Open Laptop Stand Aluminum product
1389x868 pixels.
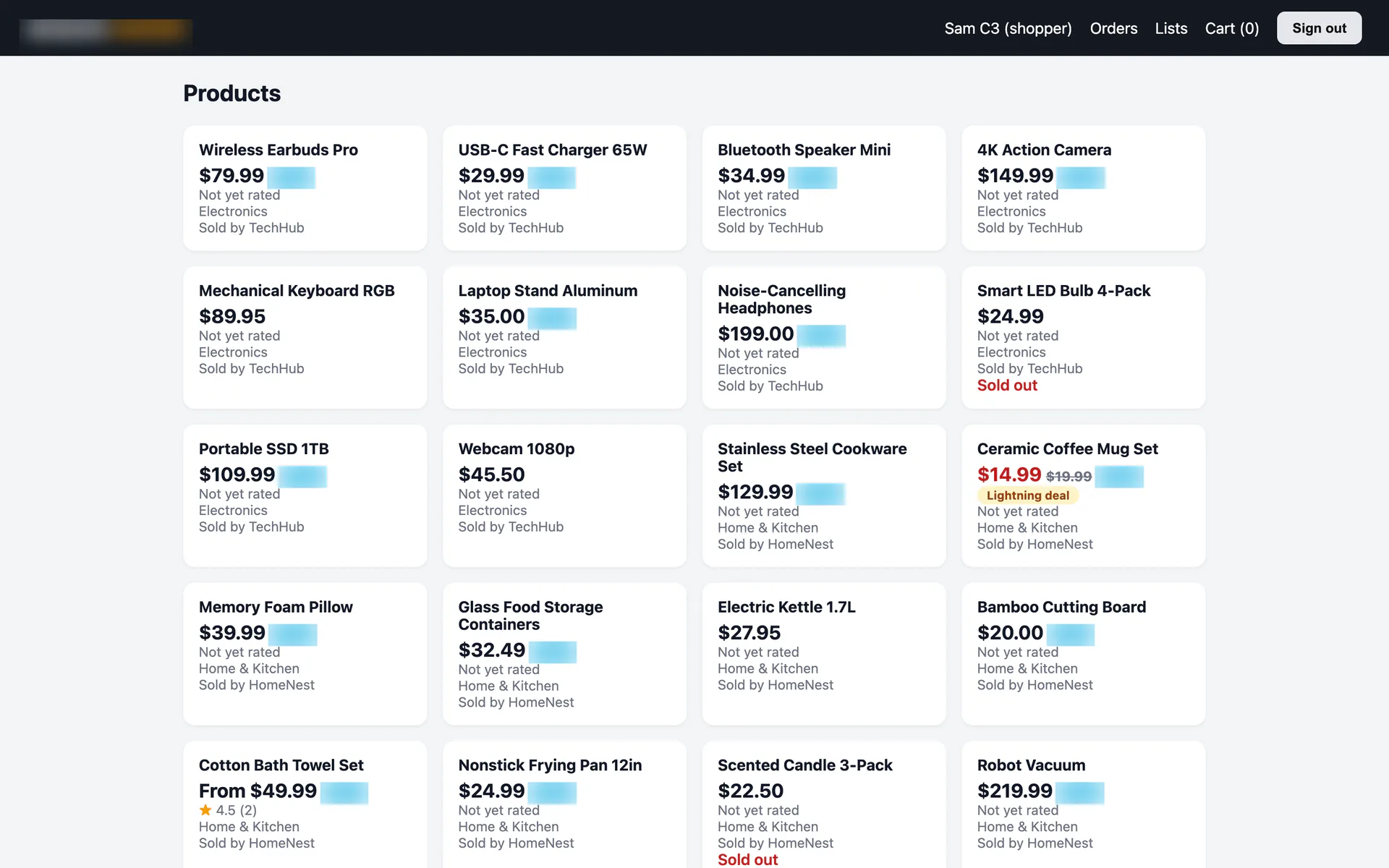(x=548, y=291)
